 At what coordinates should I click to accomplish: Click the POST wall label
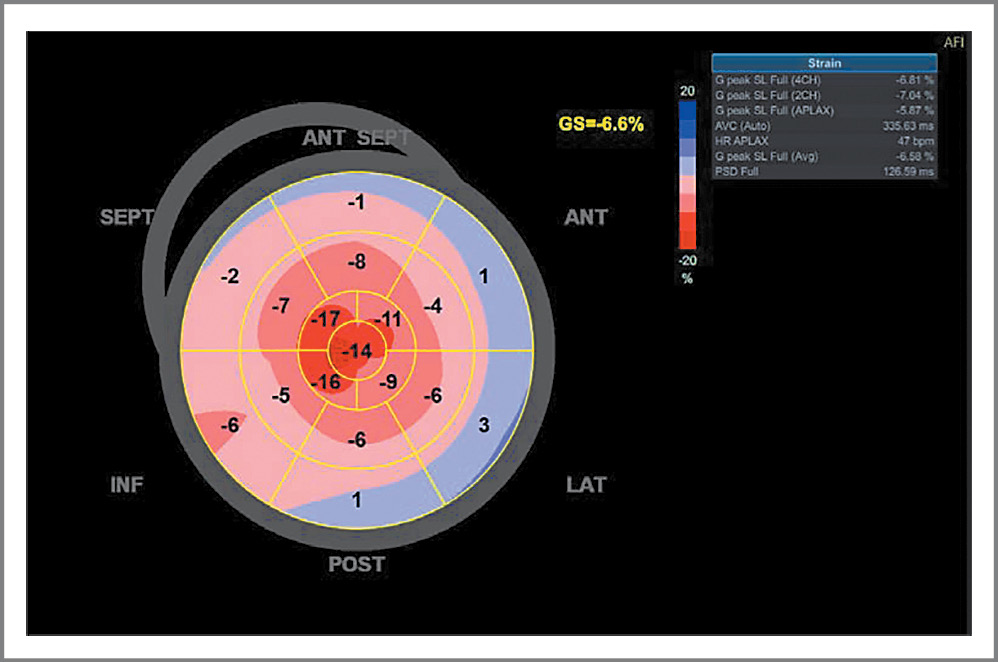pos(356,565)
